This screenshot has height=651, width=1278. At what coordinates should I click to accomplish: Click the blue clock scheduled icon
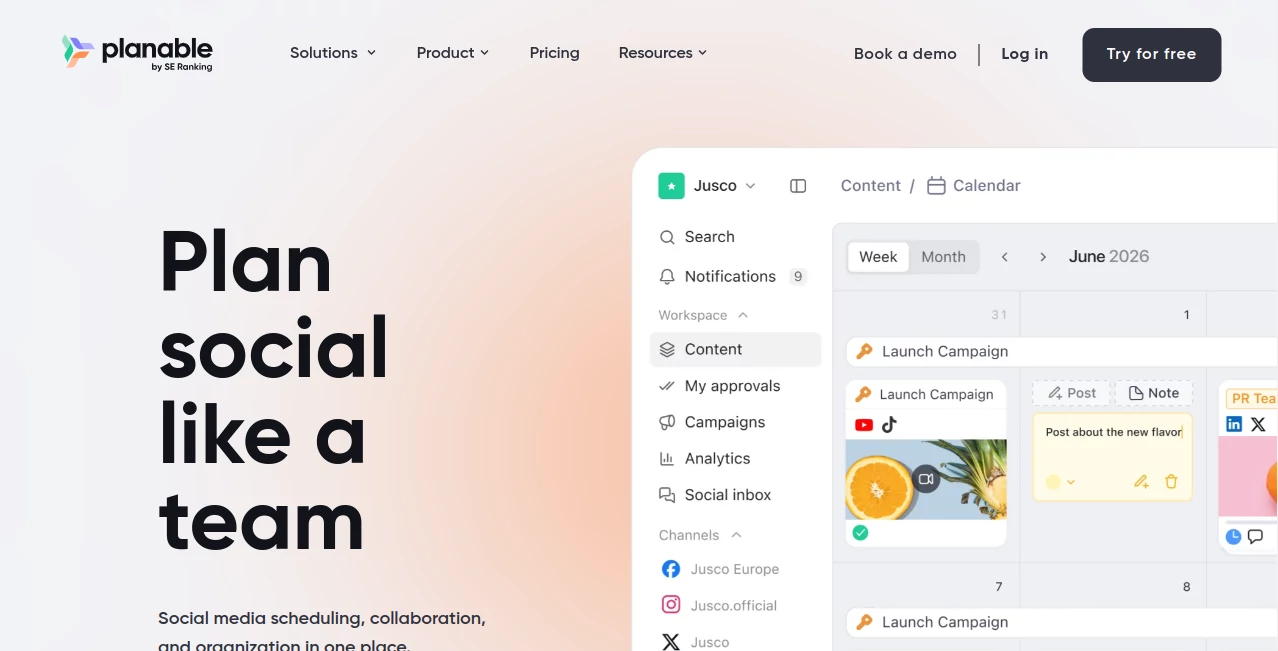tap(1234, 537)
